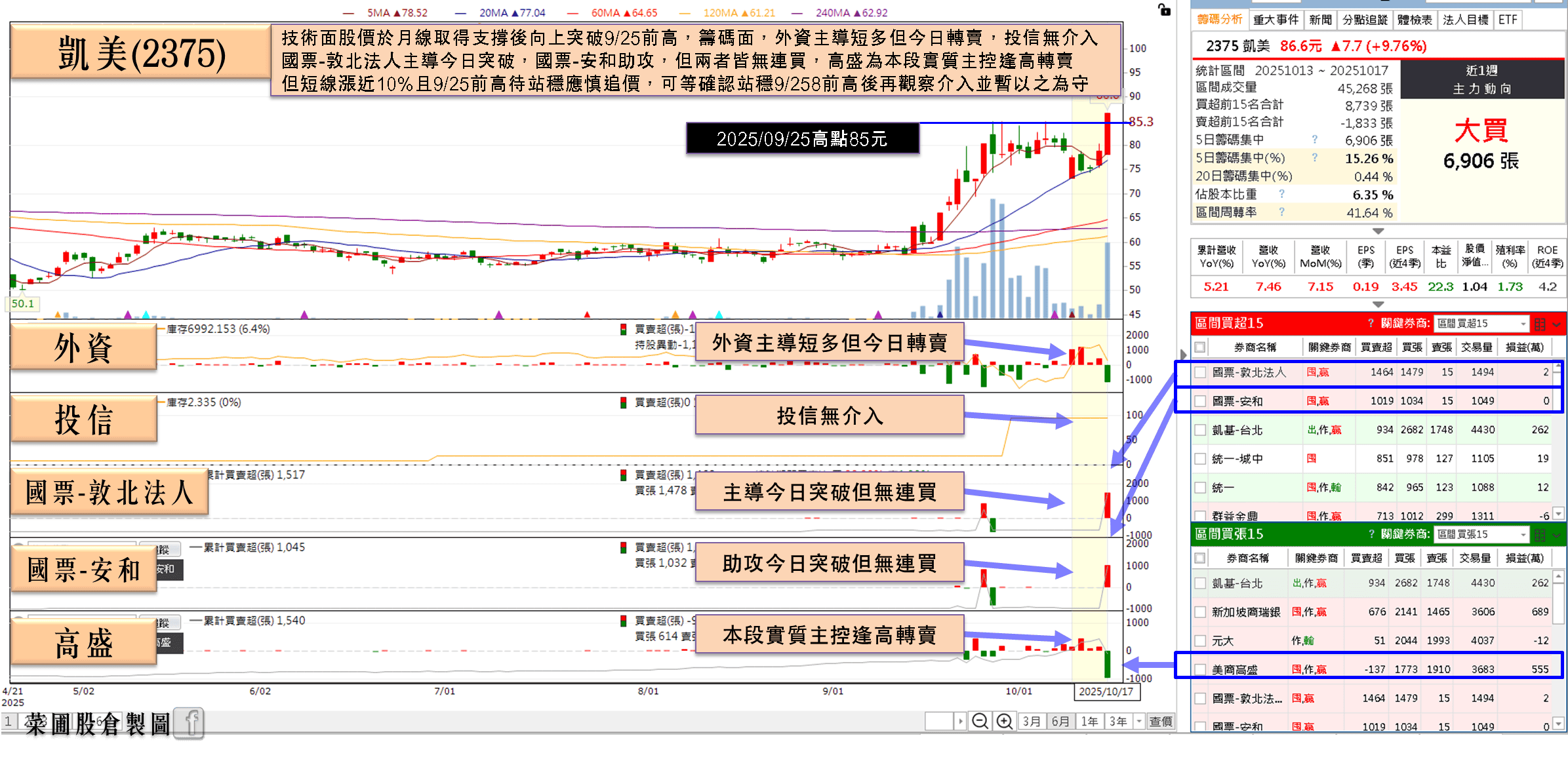Expand the time range dropdown arrow after 3年
This screenshot has height=759, width=1568.
point(1139,721)
